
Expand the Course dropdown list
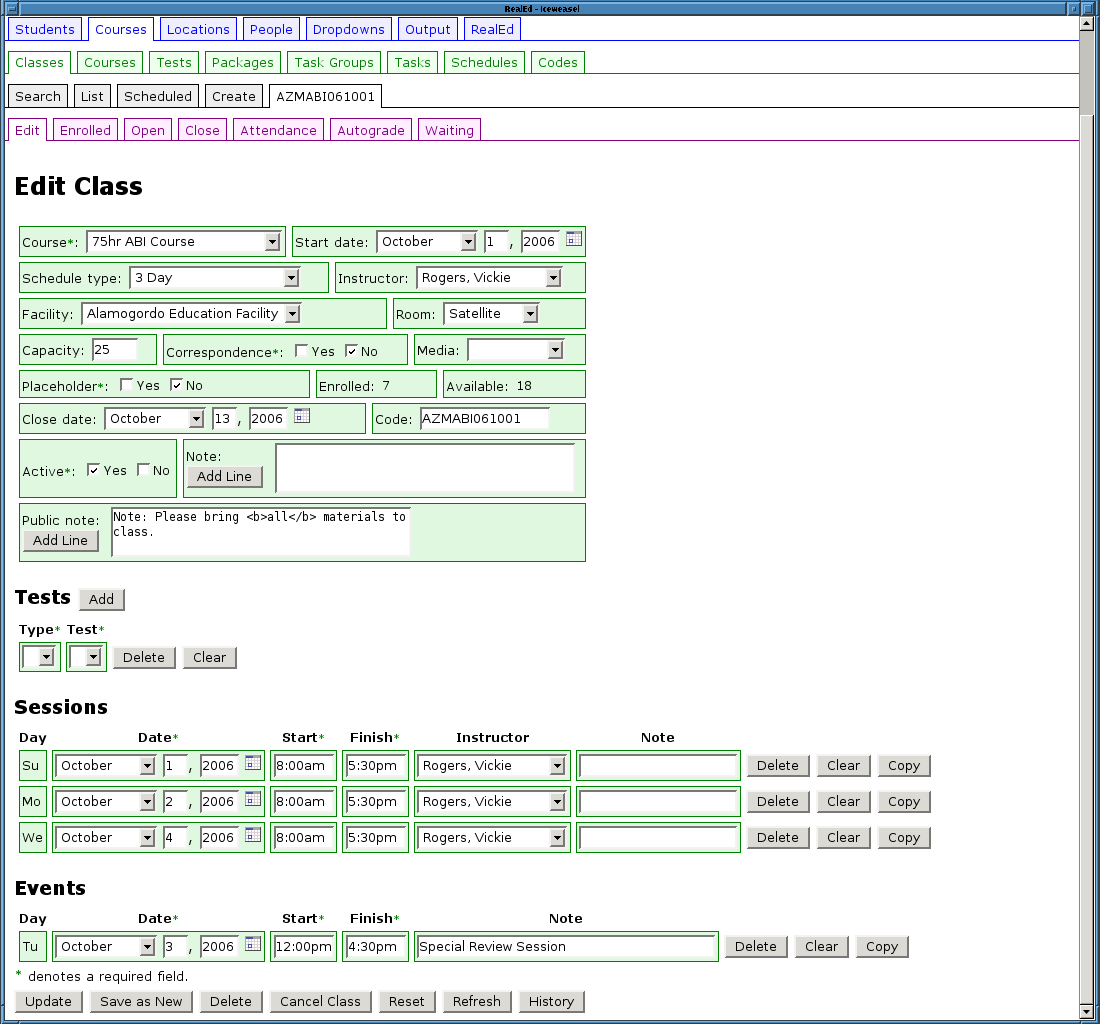coord(272,242)
